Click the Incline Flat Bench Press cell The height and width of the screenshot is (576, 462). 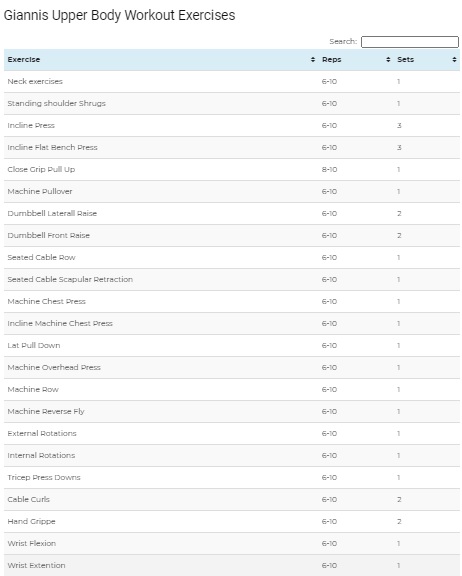(161, 148)
